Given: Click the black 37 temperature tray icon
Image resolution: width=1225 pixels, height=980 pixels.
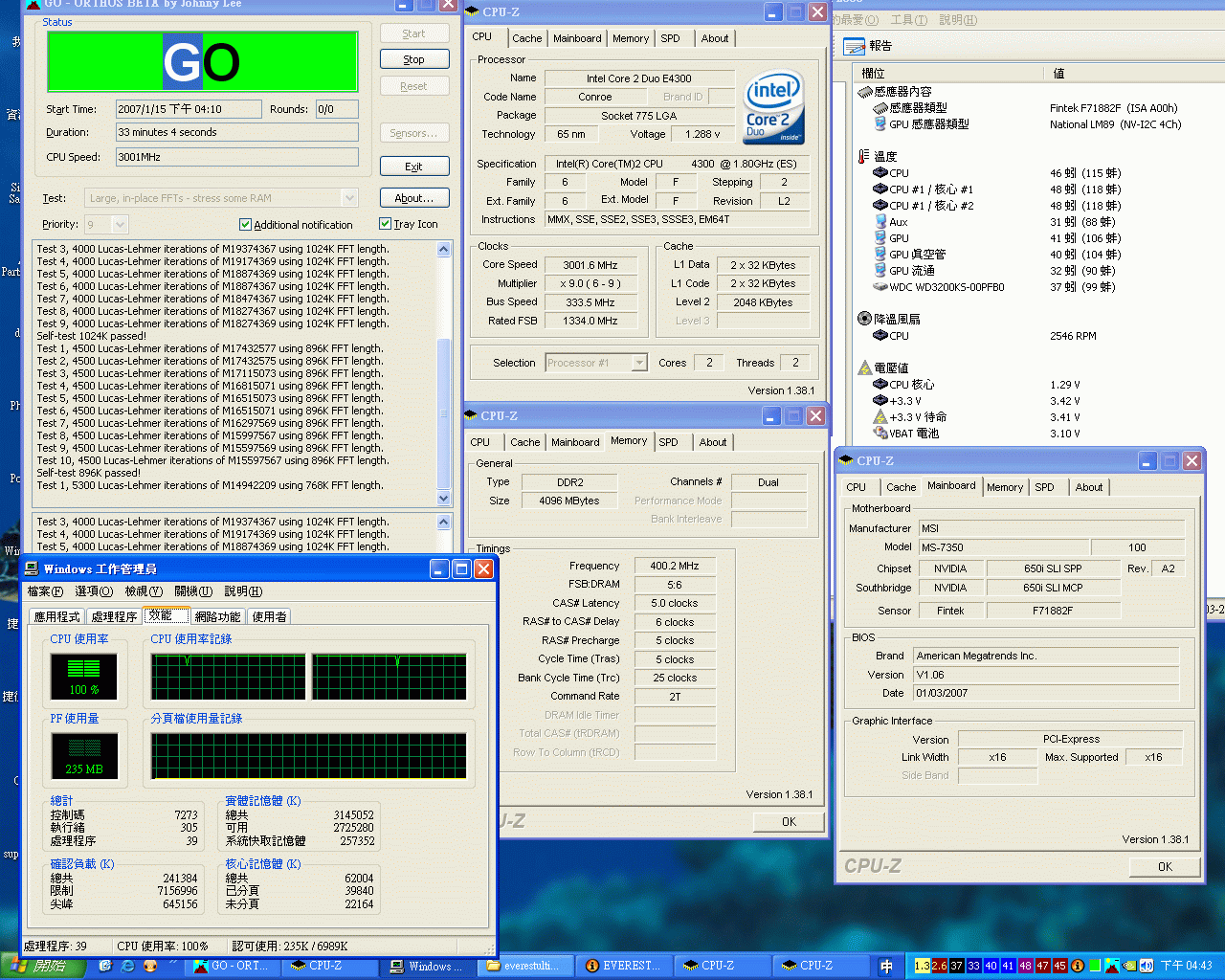Looking at the screenshot, I should [956, 966].
